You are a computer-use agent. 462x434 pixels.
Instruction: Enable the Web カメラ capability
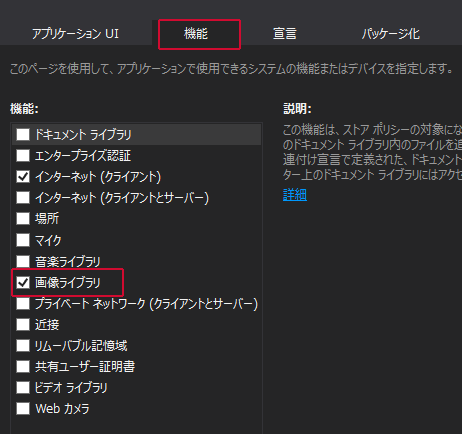23,408
